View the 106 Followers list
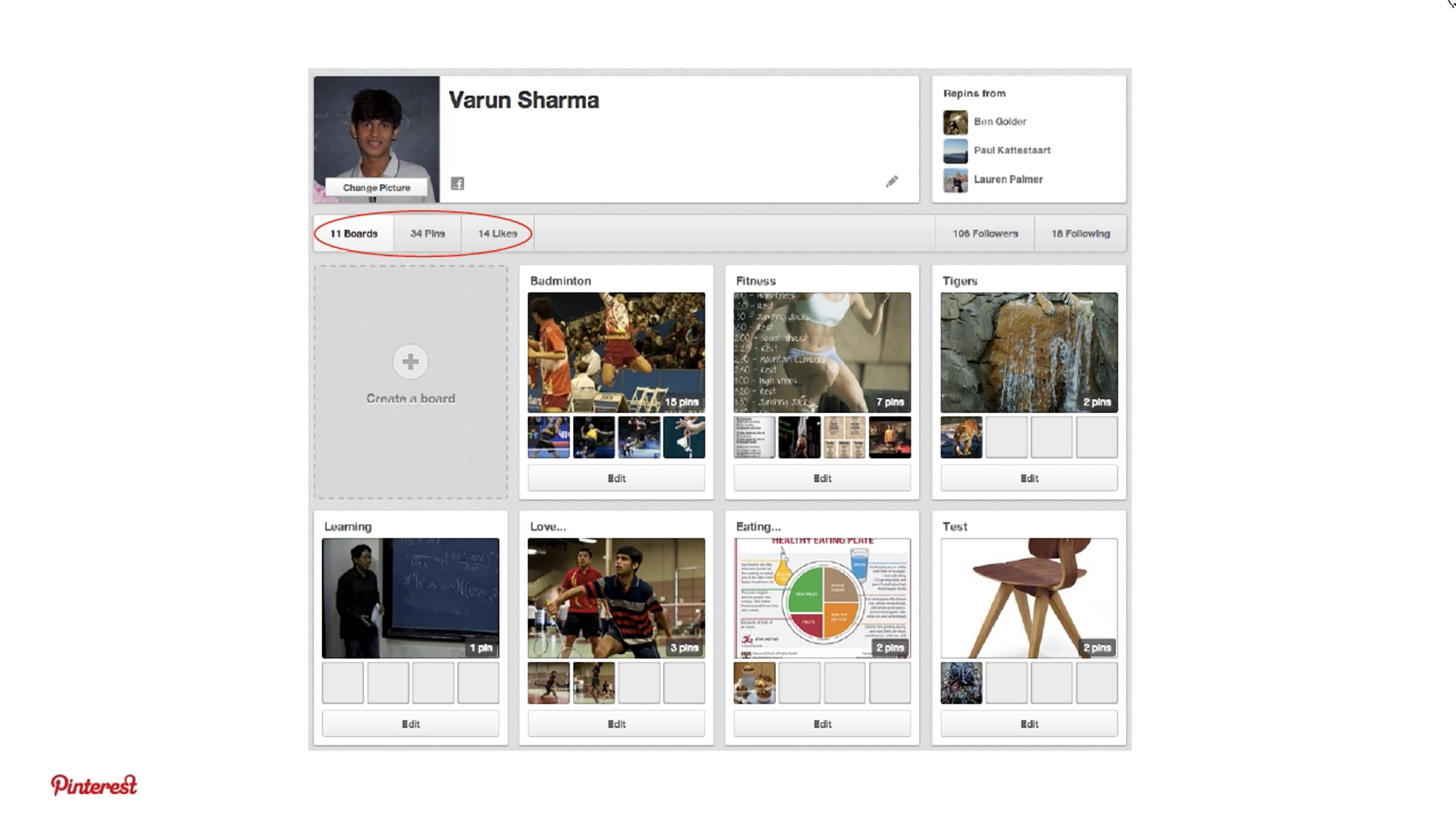This screenshot has width=1456, height=819. pos(984,233)
